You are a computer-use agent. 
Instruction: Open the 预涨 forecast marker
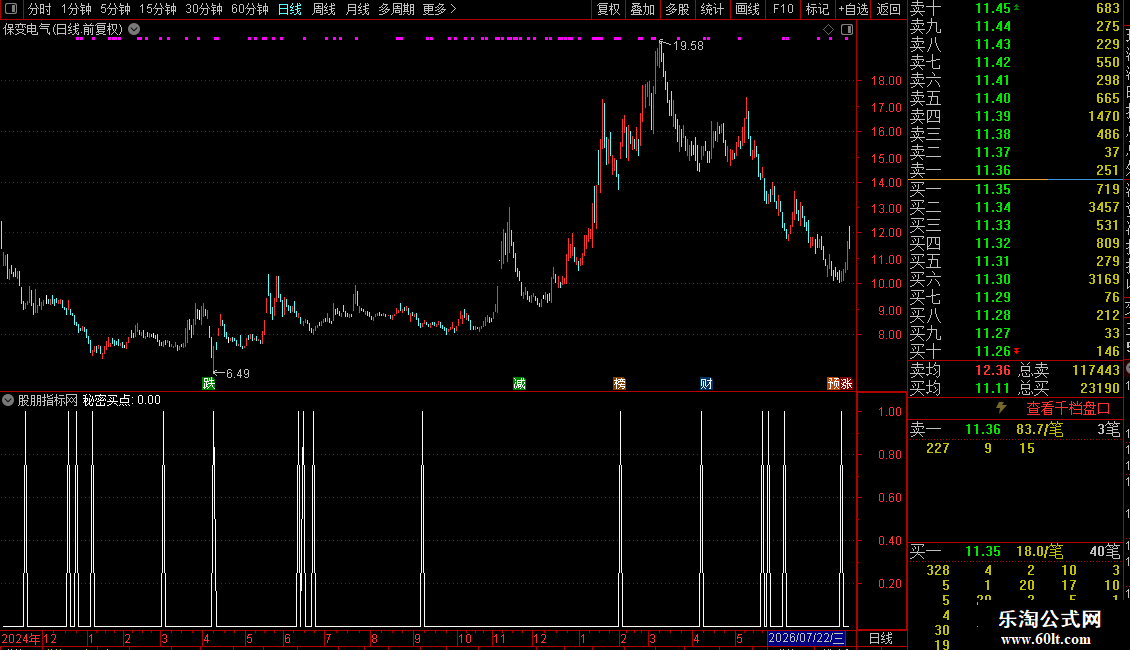840,383
